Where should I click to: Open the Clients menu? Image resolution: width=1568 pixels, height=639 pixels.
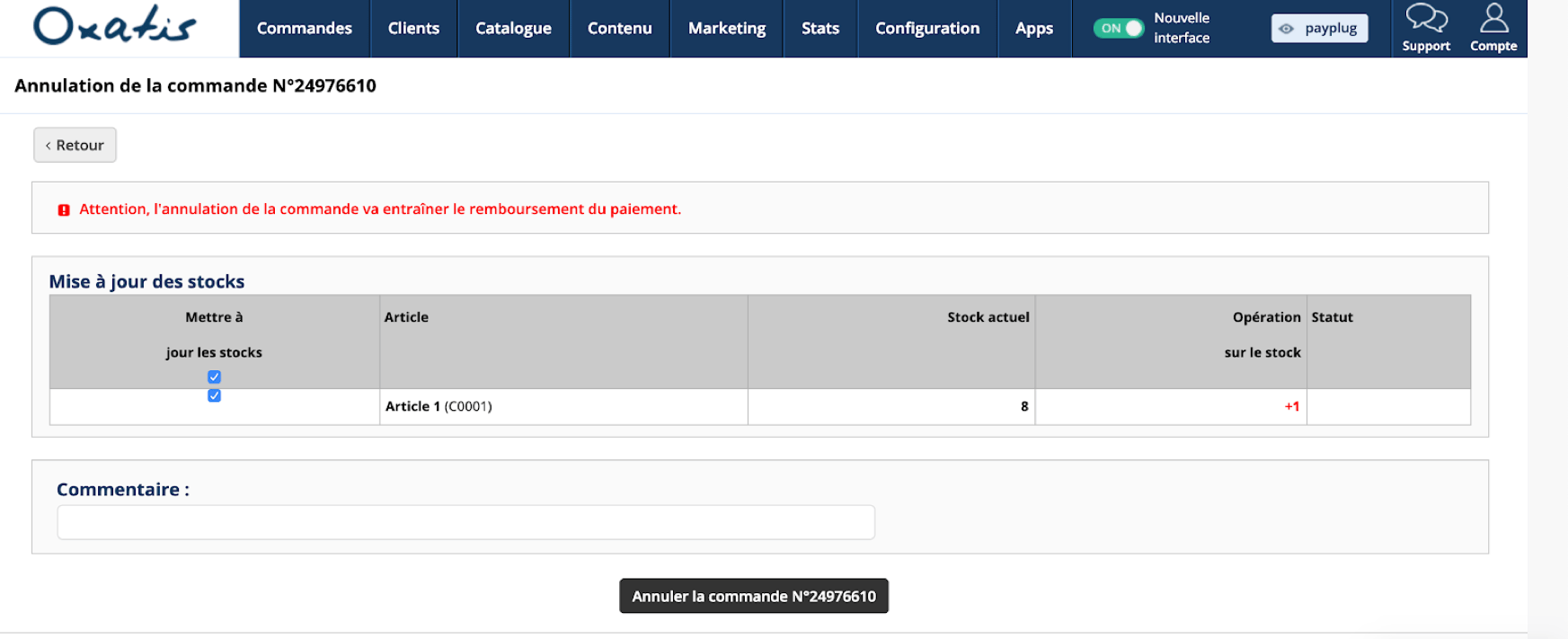pos(413,29)
